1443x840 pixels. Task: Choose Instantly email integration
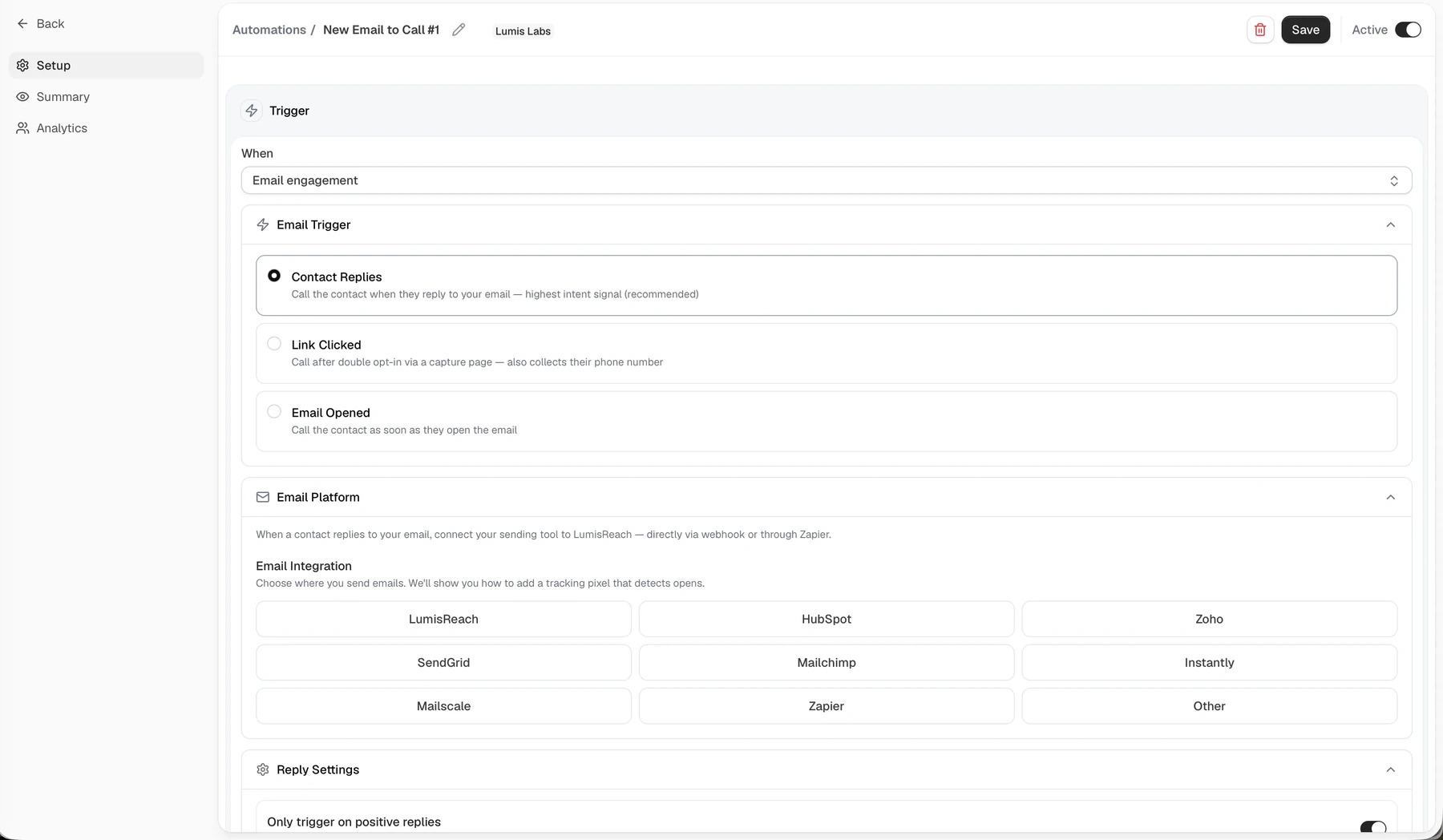pyautogui.click(x=1209, y=663)
